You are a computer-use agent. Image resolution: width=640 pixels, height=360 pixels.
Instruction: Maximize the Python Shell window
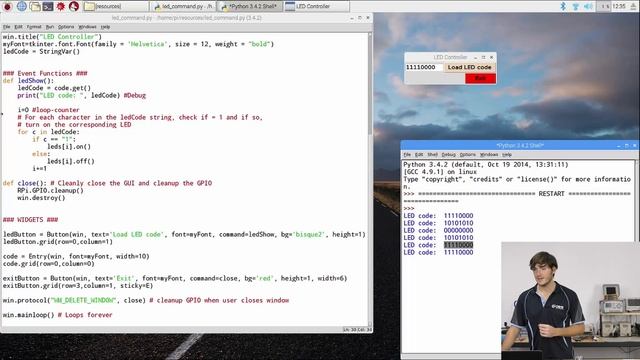(627, 146)
